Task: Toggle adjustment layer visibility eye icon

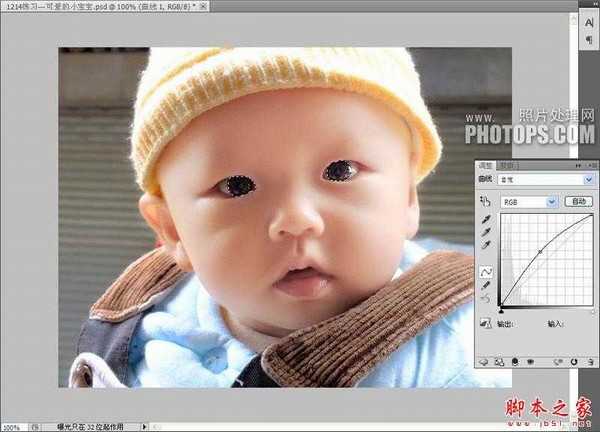Action: [528, 361]
